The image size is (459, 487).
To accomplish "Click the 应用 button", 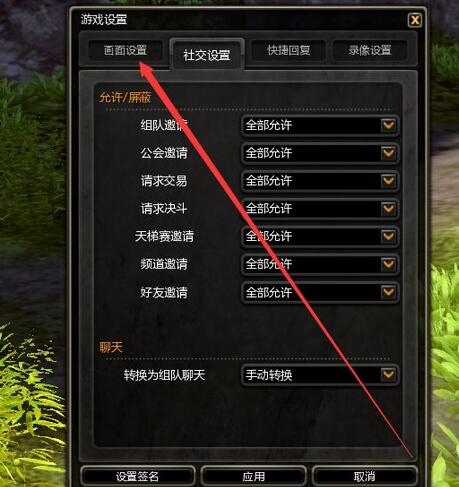I will (254, 476).
